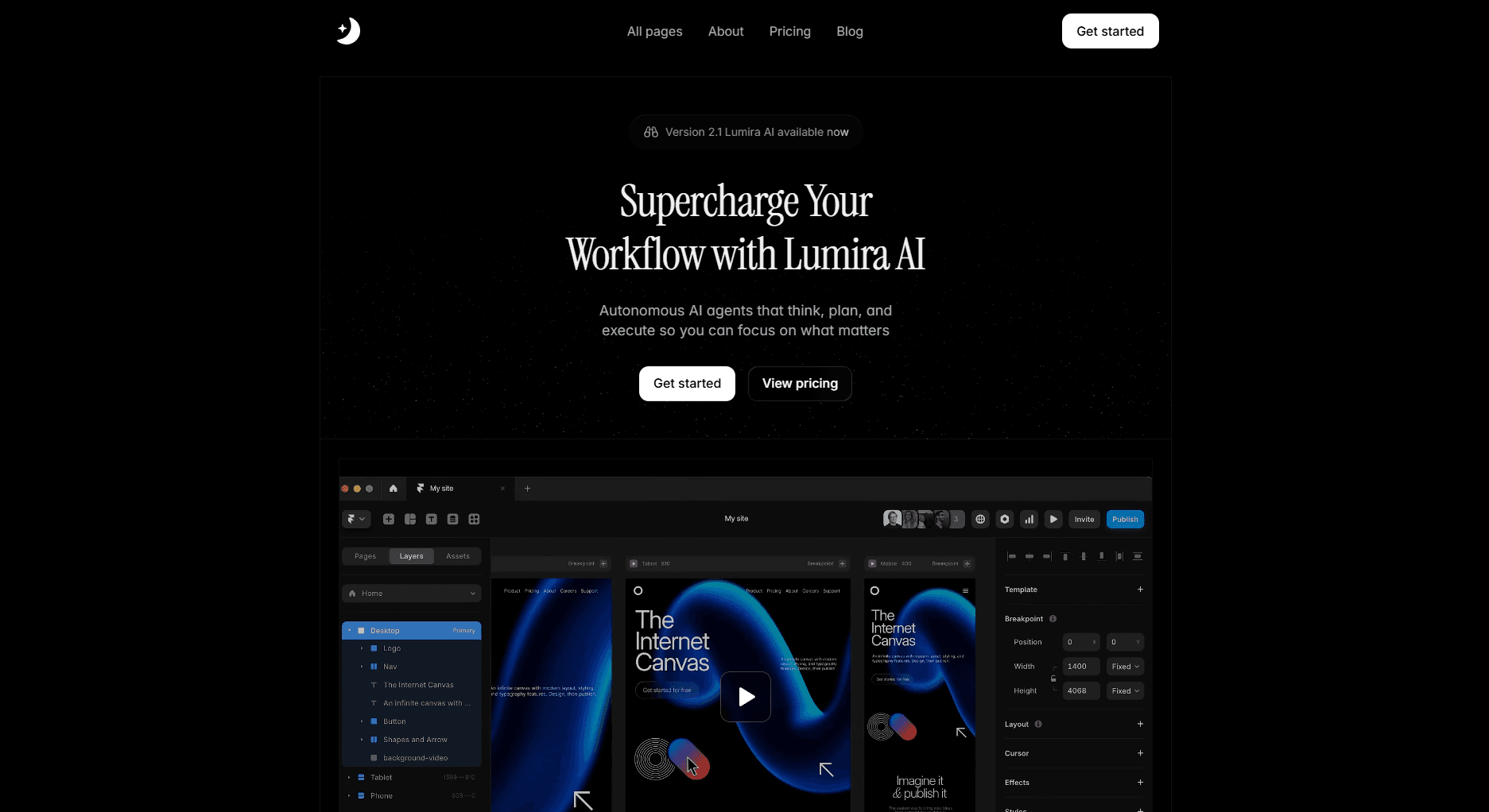Open the Components panel icon
Image resolution: width=1489 pixels, height=812 pixels.
point(474,519)
